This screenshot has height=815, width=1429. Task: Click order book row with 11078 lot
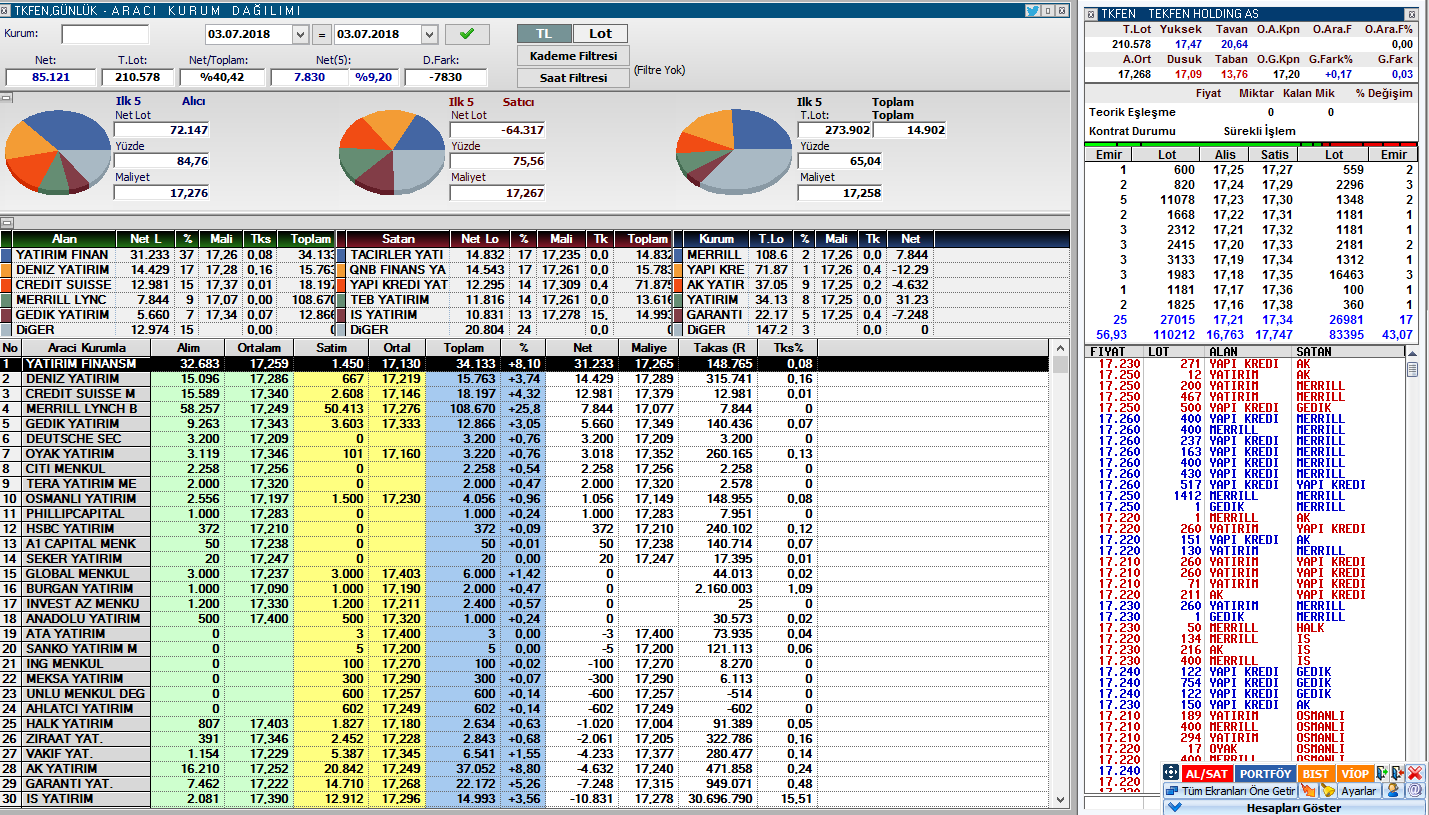pyautogui.click(x=1251, y=200)
